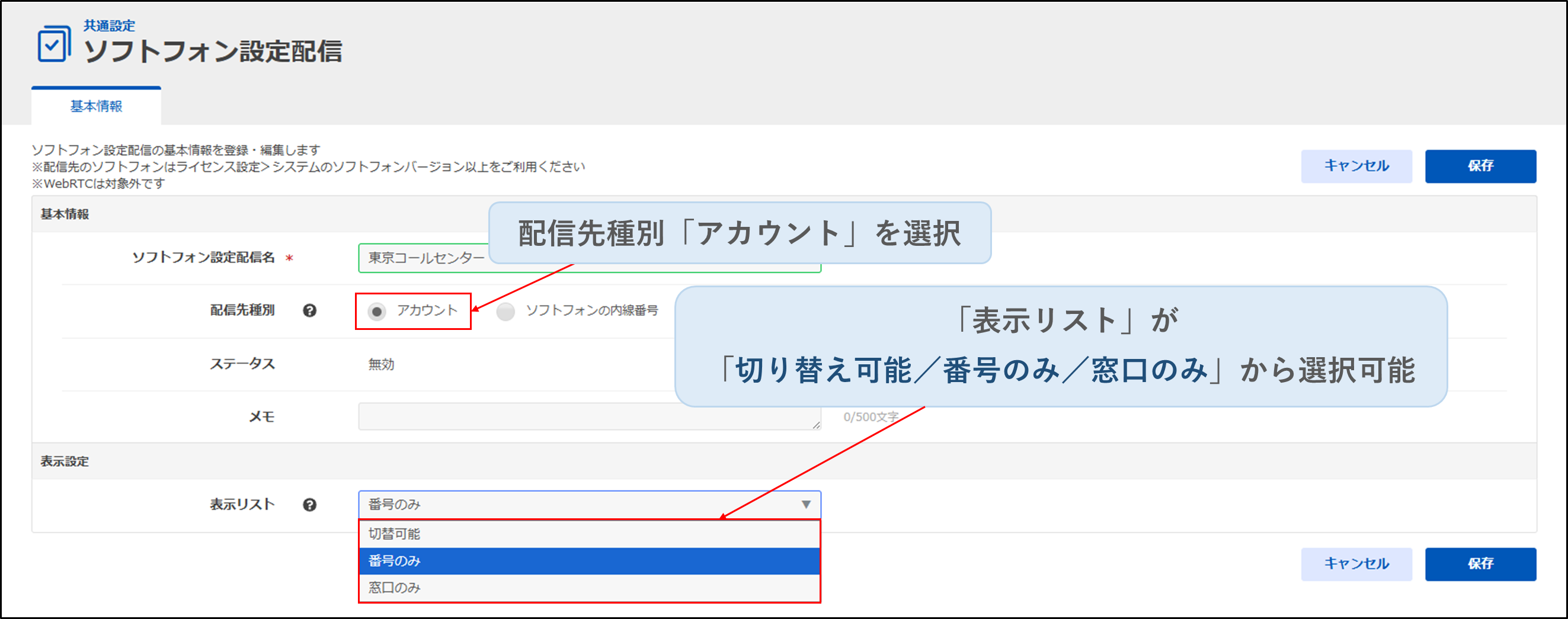
Task: Focus the ソフトフォン設定配信名 text field
Action: click(426, 259)
